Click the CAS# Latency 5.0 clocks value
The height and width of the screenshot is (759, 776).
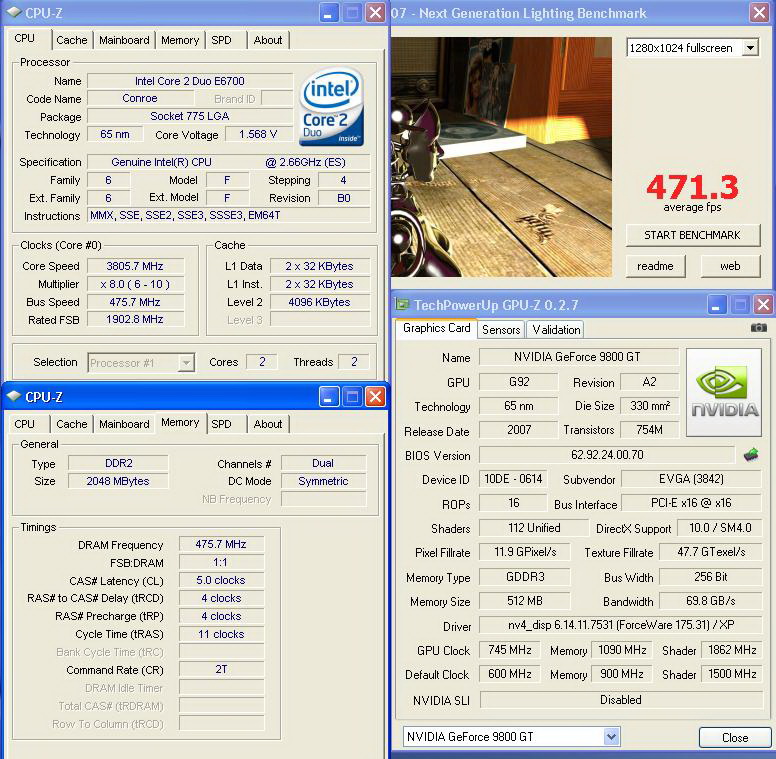coord(221,580)
